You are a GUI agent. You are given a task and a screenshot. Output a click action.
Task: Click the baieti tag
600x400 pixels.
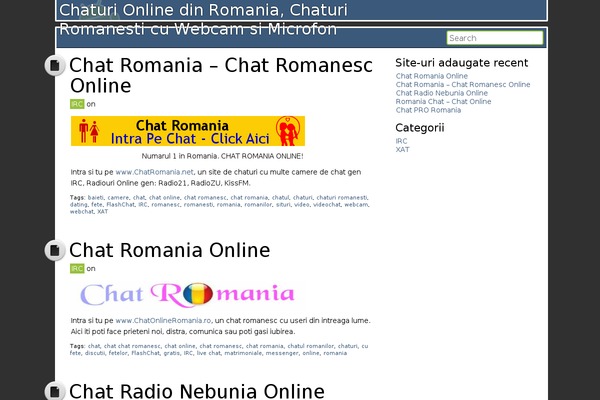coord(96,198)
